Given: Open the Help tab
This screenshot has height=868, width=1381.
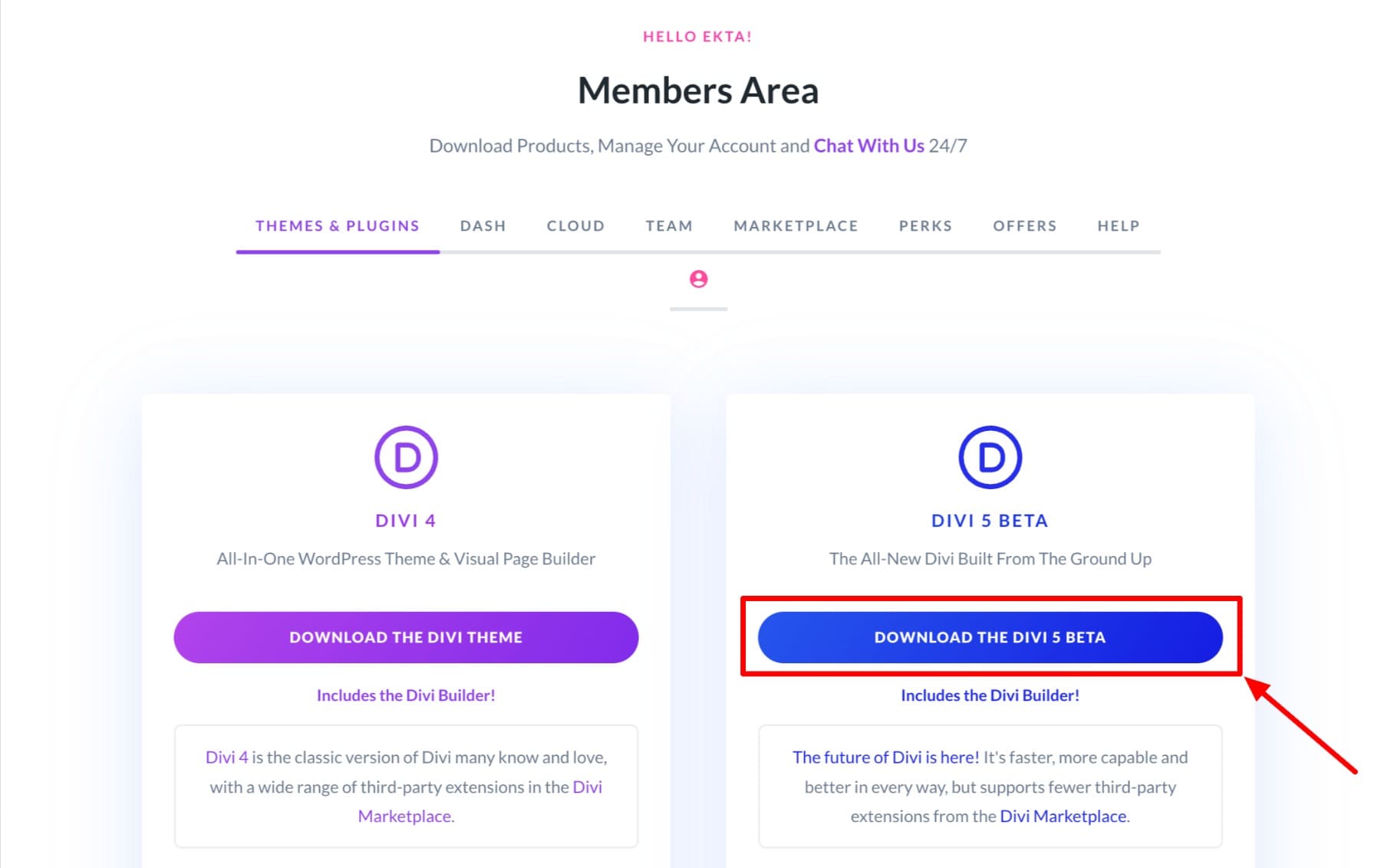Looking at the screenshot, I should [1117, 225].
